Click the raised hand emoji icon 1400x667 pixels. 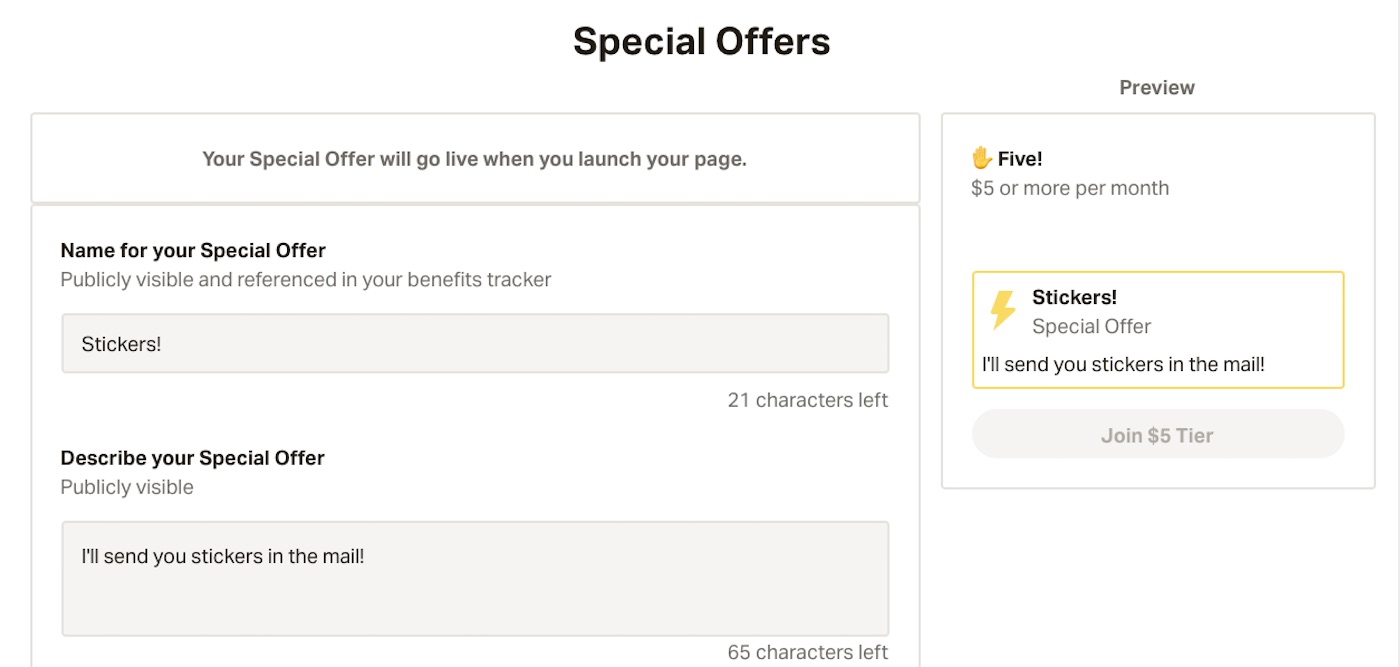pos(981,158)
